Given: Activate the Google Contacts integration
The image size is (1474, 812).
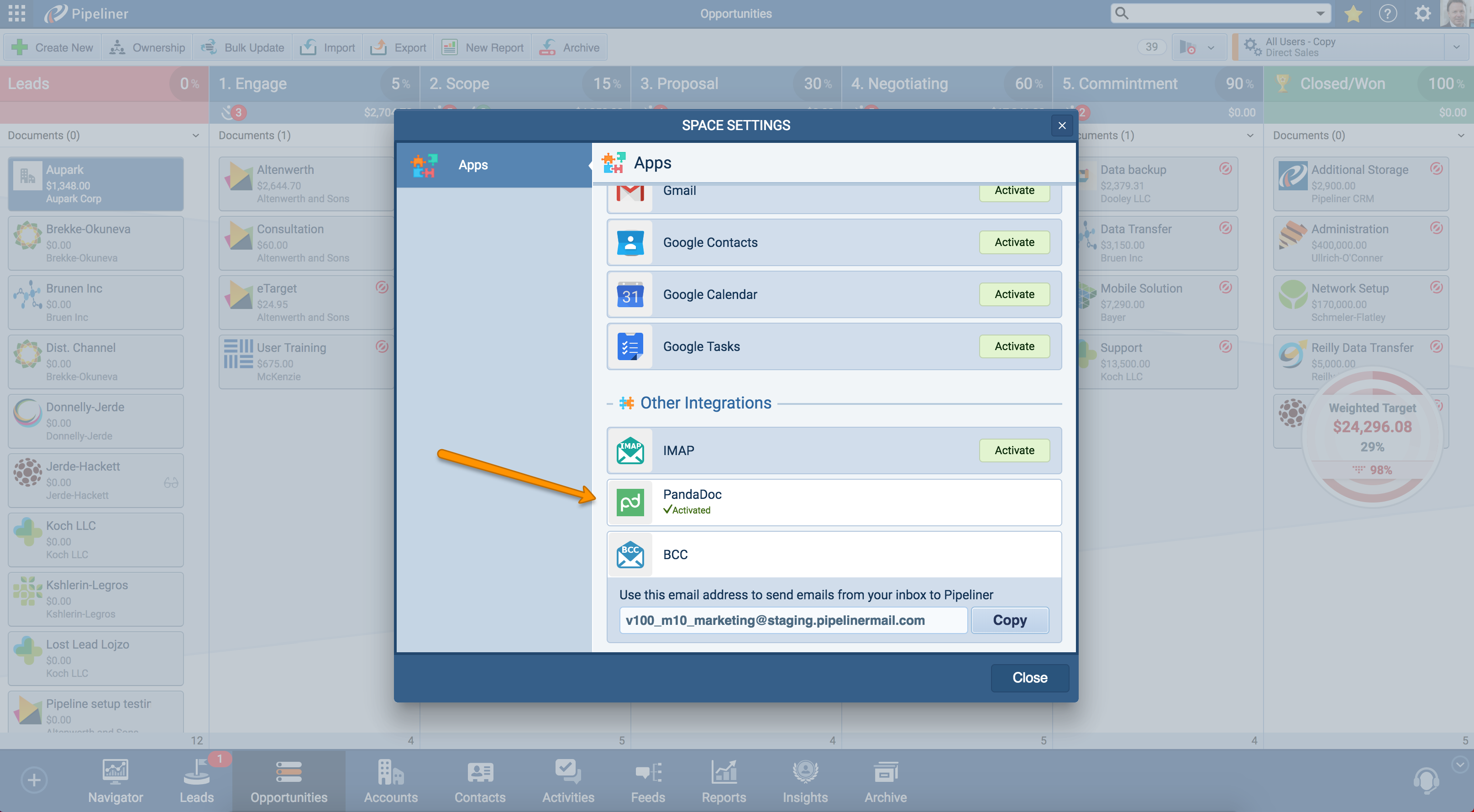Looking at the screenshot, I should pos(1013,242).
